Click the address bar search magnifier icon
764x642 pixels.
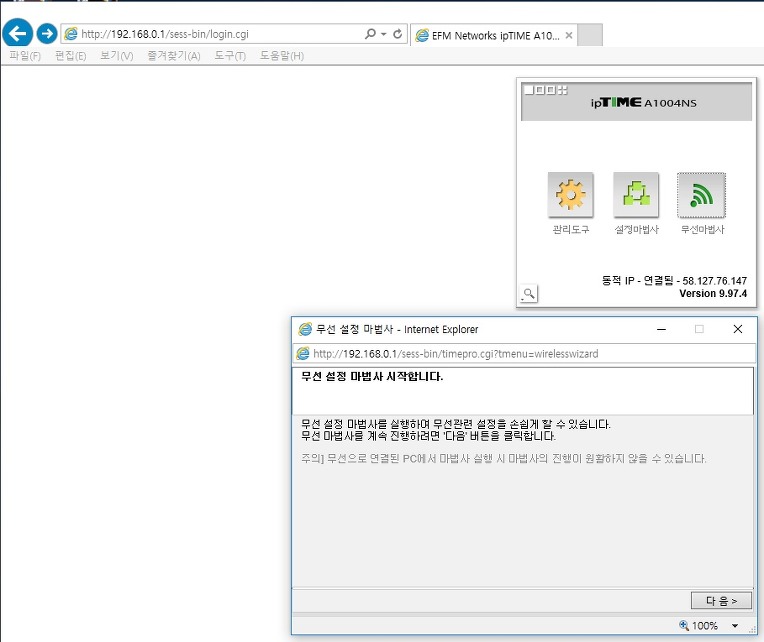[x=370, y=34]
